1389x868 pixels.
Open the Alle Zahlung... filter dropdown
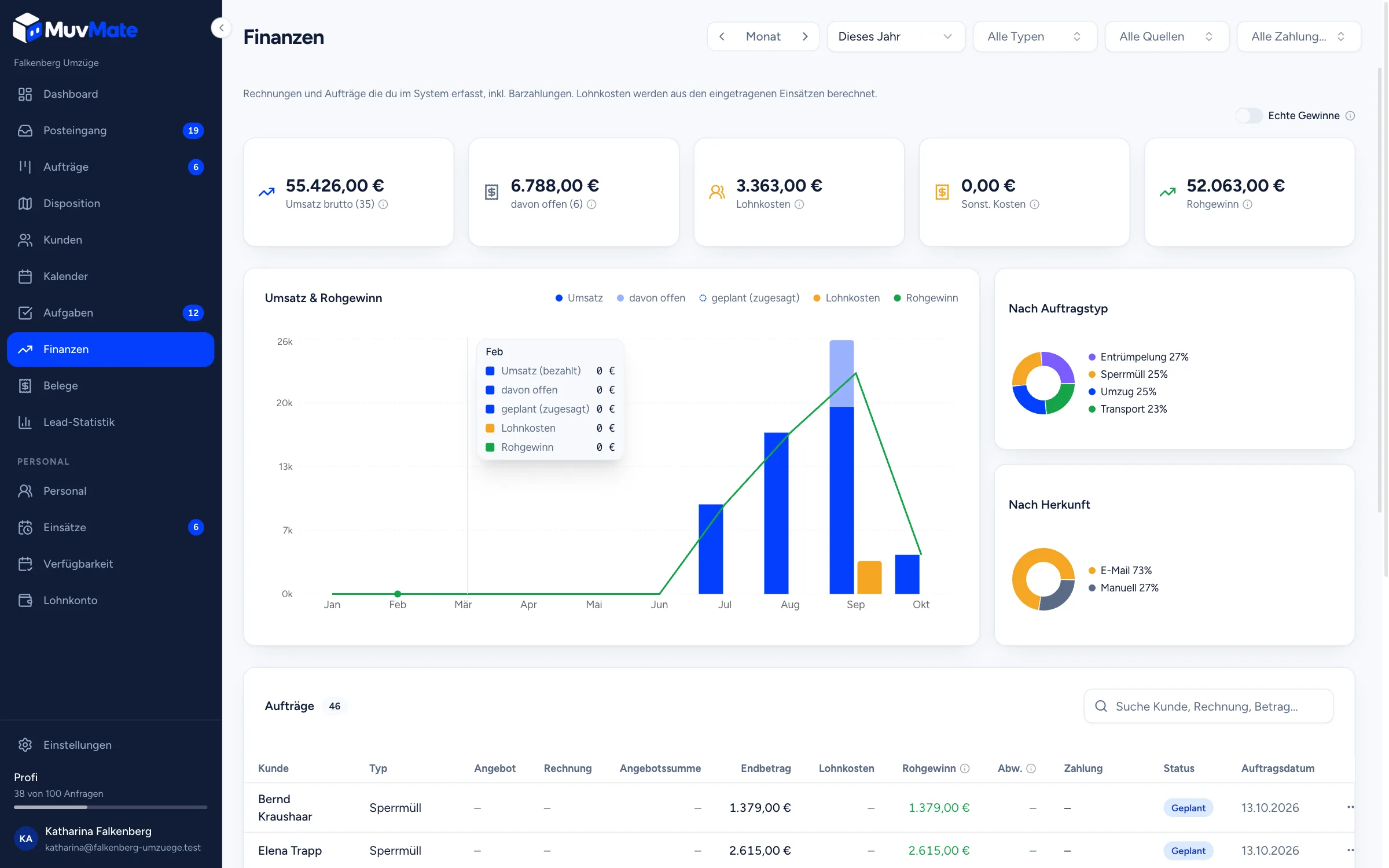click(1299, 36)
